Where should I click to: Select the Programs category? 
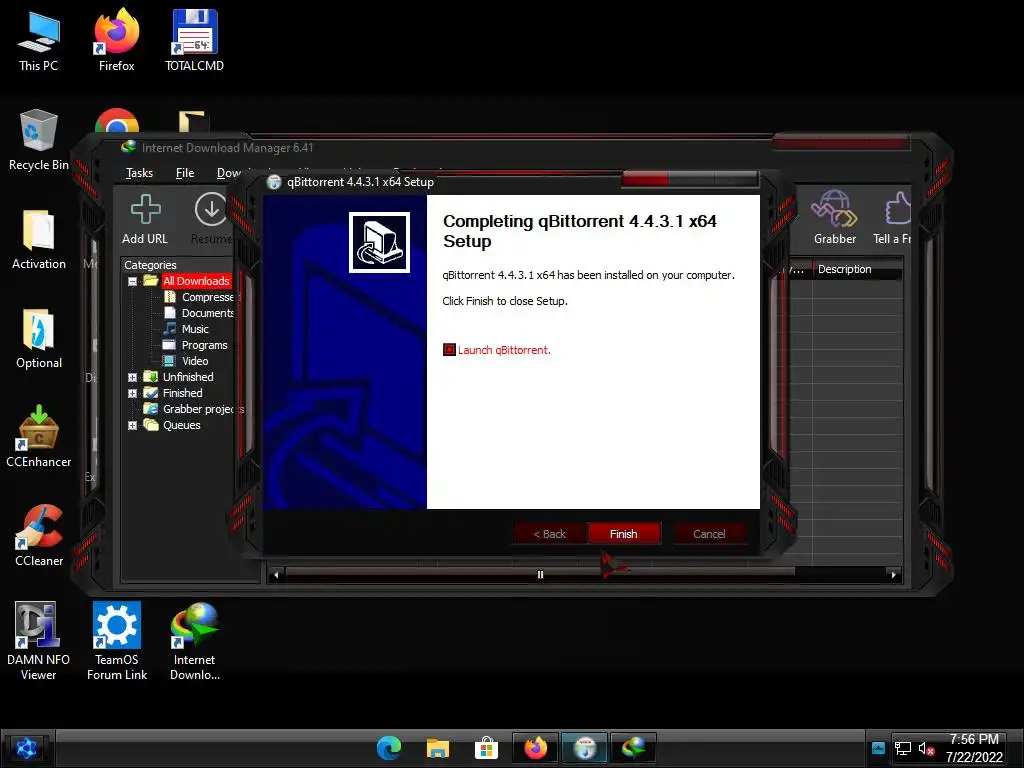204,345
